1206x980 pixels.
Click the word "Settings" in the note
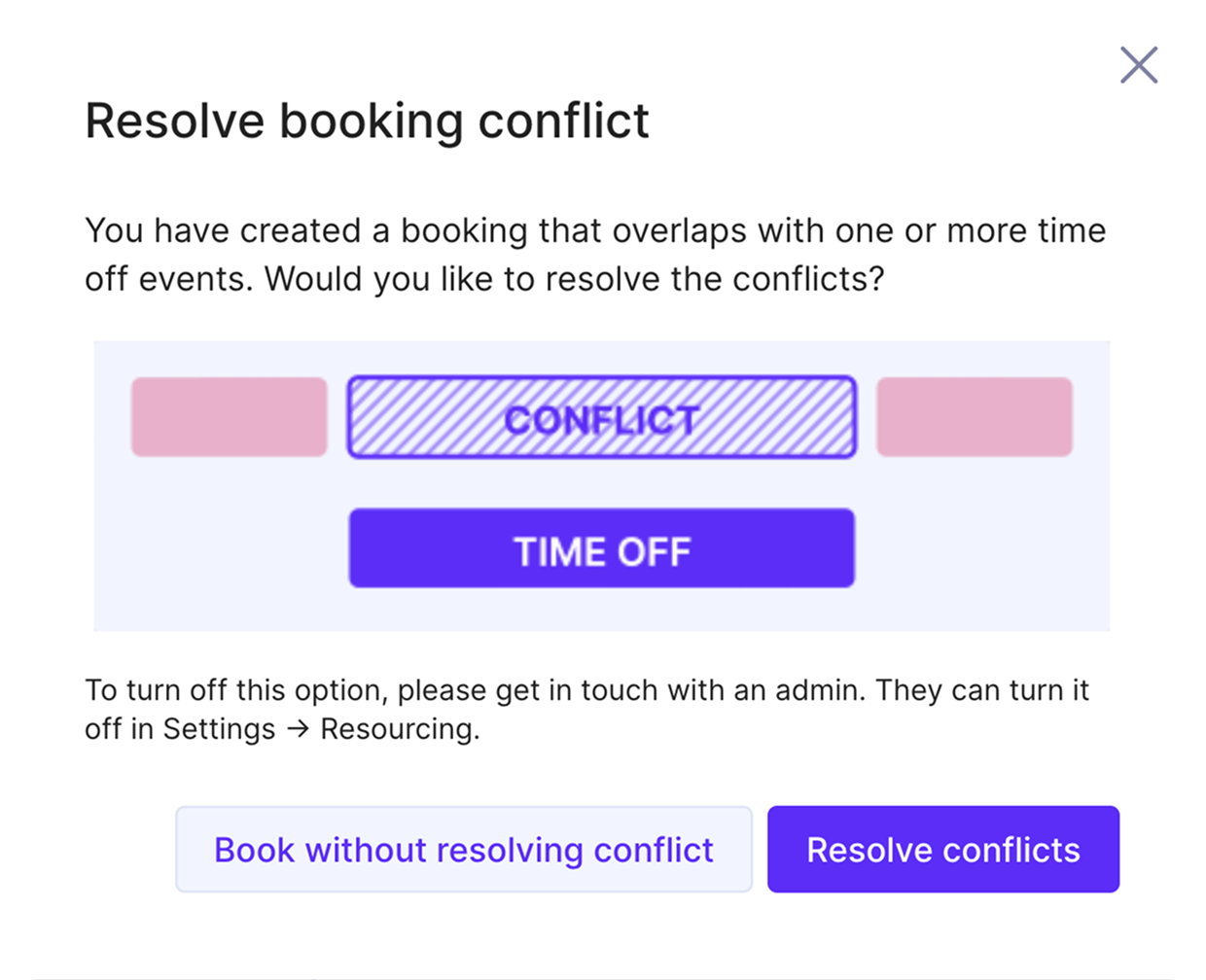click(x=219, y=729)
